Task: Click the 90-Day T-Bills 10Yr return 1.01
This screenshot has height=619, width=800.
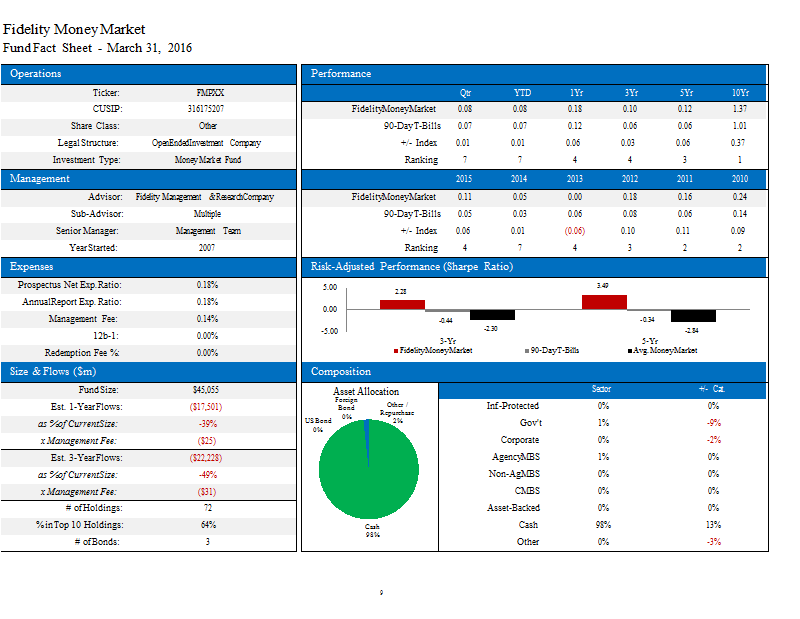Action: pos(740,126)
